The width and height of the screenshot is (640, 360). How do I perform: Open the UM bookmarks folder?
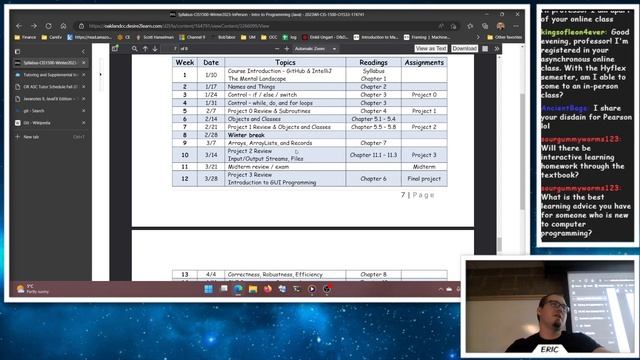(x=249, y=37)
